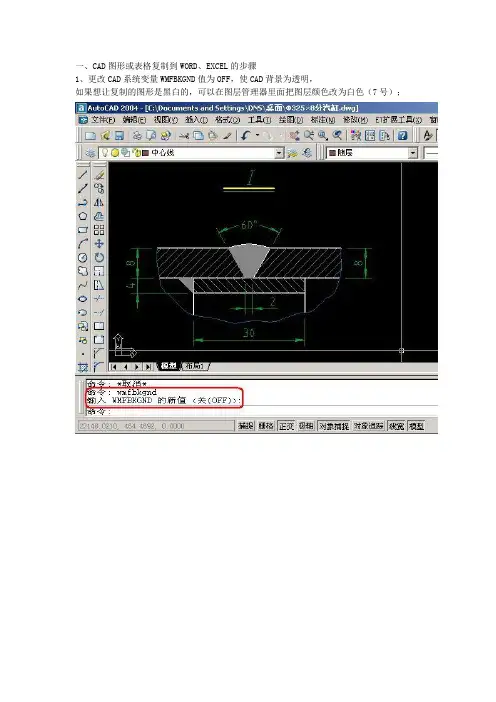Click the last-tab navigation arrow
Image resolution: width=496 pixels, height=702 pixels.
(148, 367)
